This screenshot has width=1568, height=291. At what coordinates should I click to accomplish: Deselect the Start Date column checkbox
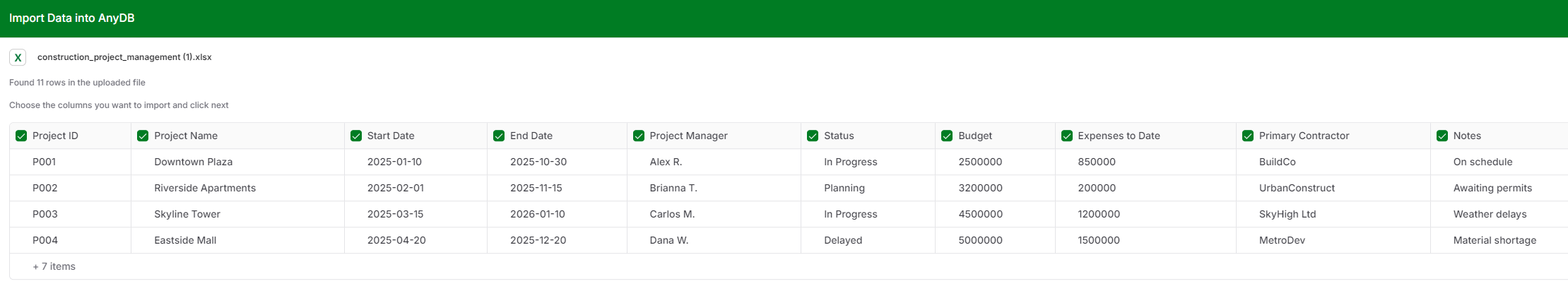(x=356, y=136)
